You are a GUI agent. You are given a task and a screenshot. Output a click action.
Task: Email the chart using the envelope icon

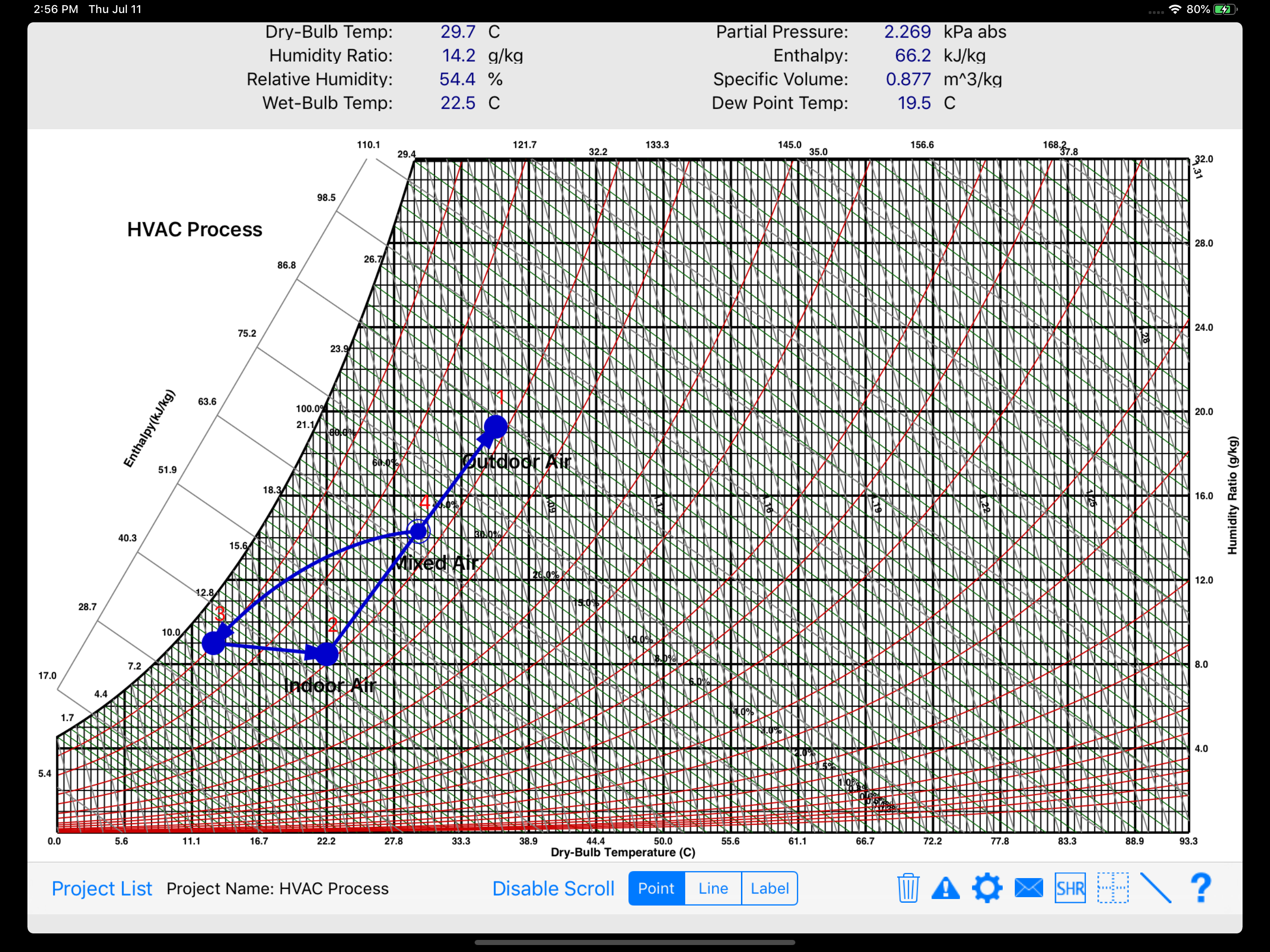(1028, 888)
